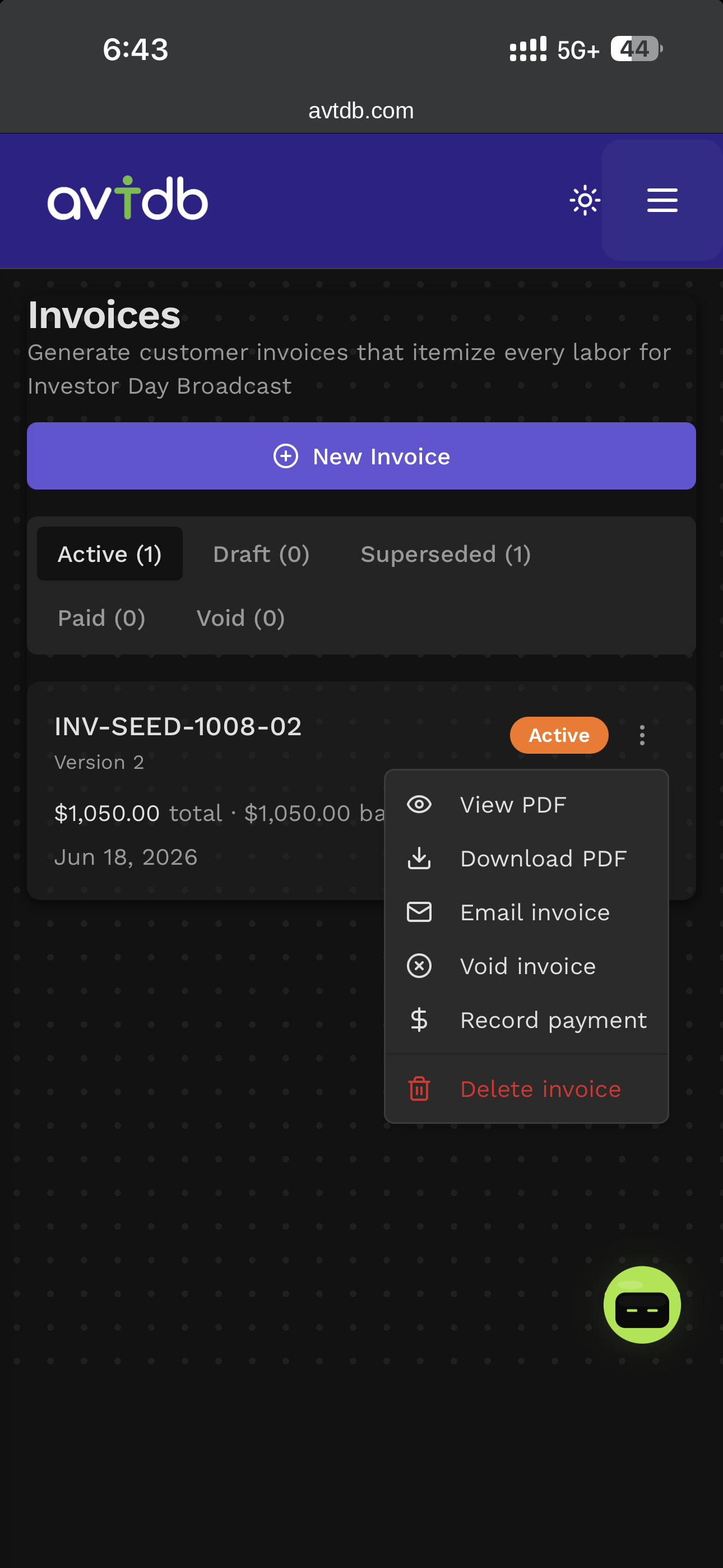Open invoice INV-SEED-1008-02

tap(178, 726)
